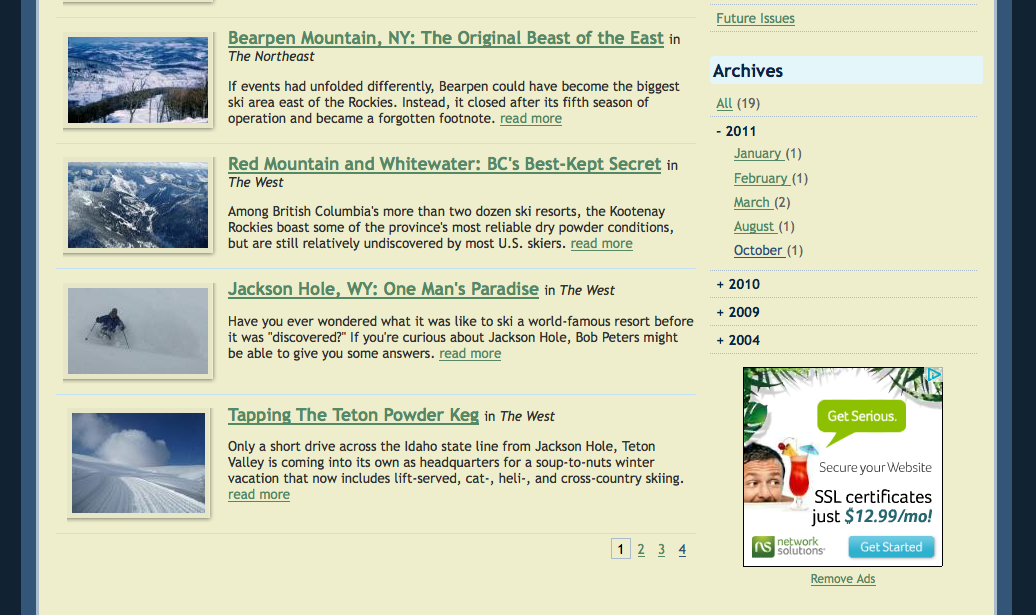Open the Future Issues link
Screen dimensions: 1036x615
click(x=755, y=18)
